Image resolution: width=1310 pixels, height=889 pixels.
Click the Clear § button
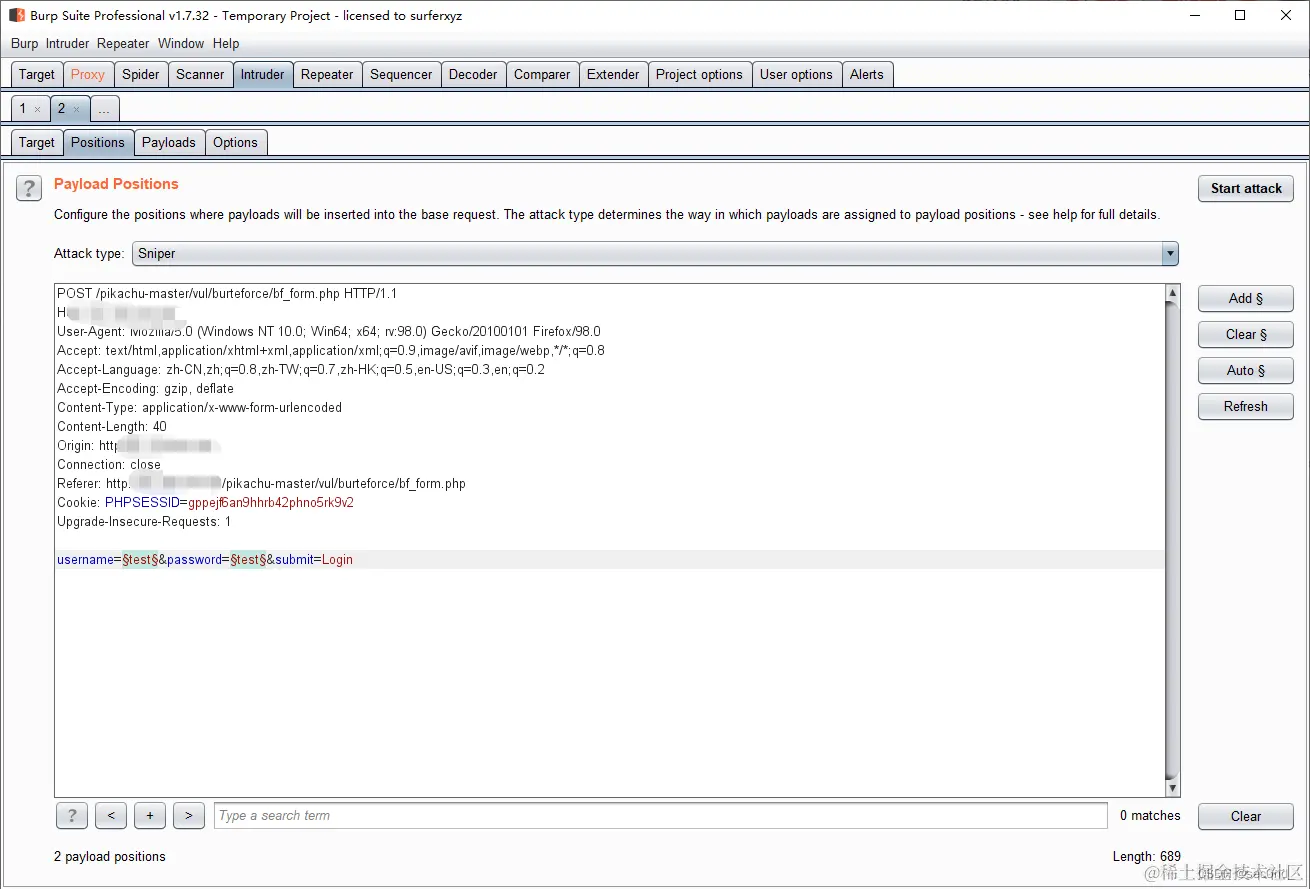[x=1246, y=334]
